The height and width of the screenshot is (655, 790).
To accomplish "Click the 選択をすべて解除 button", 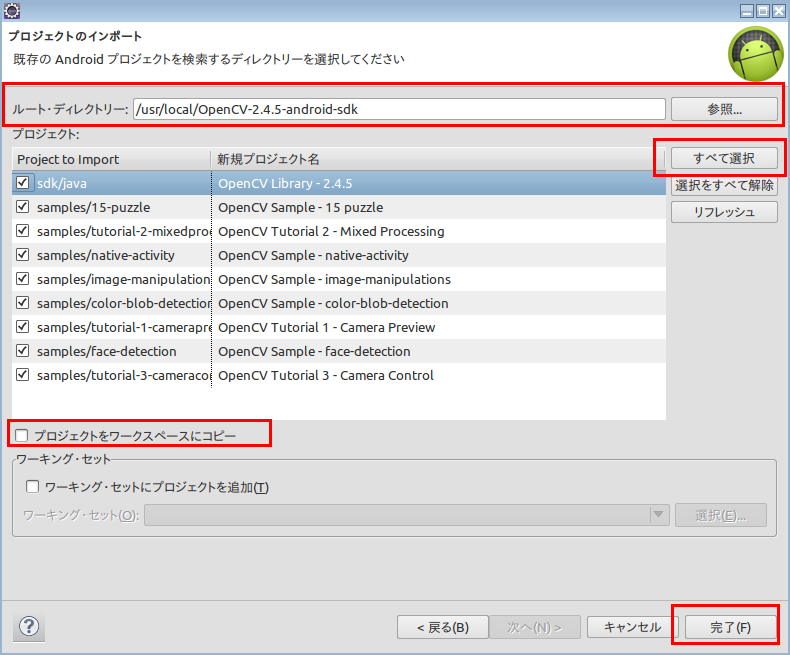I will [724, 185].
